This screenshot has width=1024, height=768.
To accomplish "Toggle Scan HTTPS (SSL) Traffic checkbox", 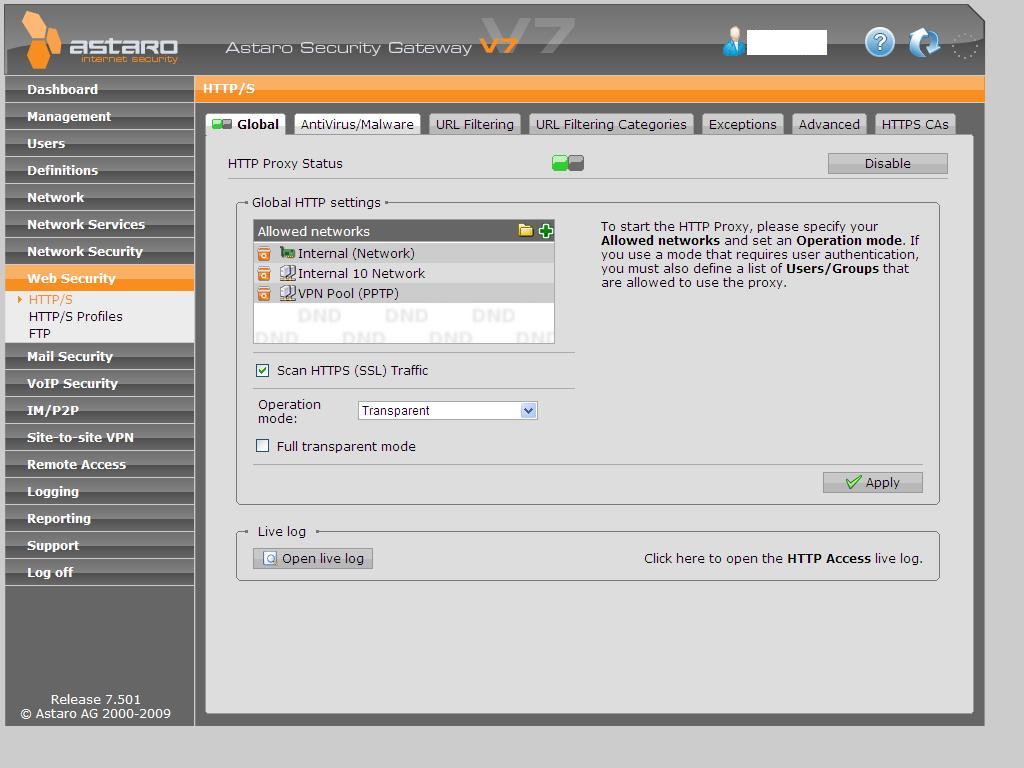I will pos(263,370).
